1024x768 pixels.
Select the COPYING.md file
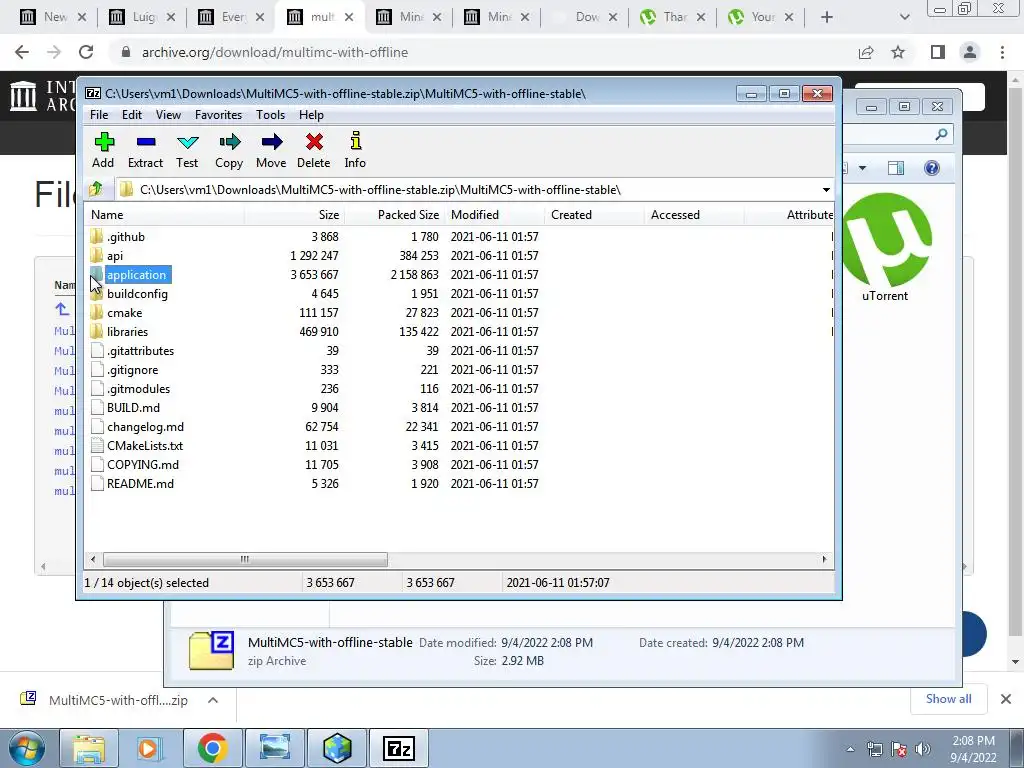[x=143, y=464]
